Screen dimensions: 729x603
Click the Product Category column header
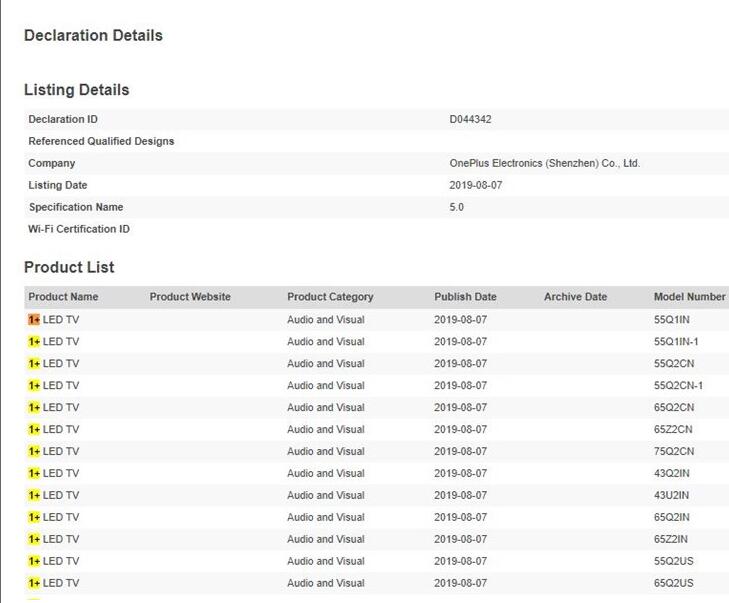[330, 297]
